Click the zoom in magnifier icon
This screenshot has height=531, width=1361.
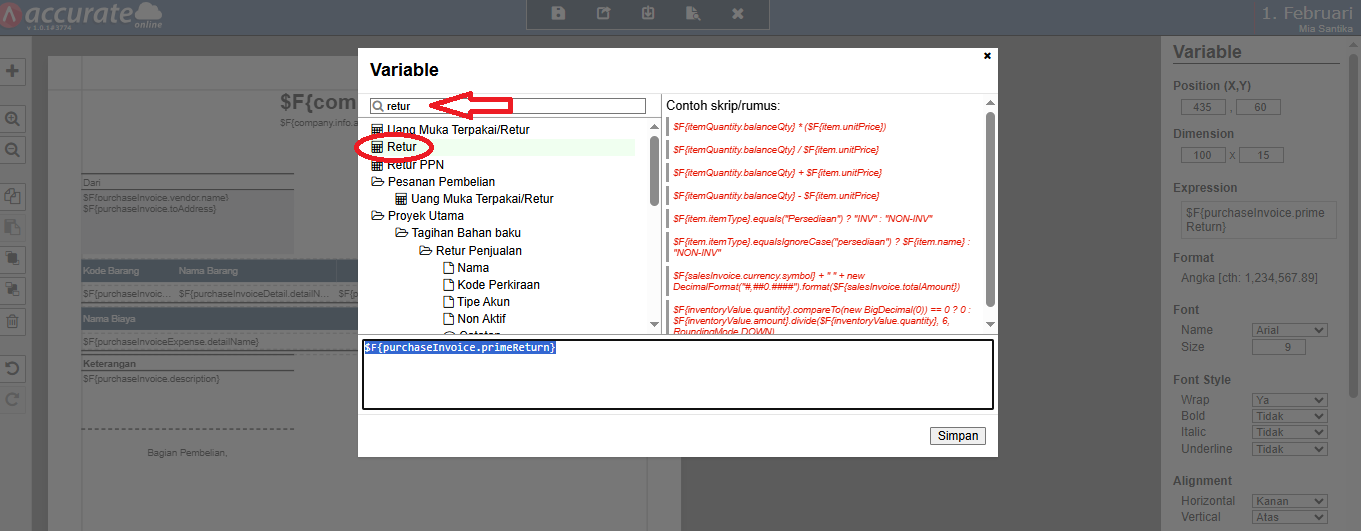(13, 118)
